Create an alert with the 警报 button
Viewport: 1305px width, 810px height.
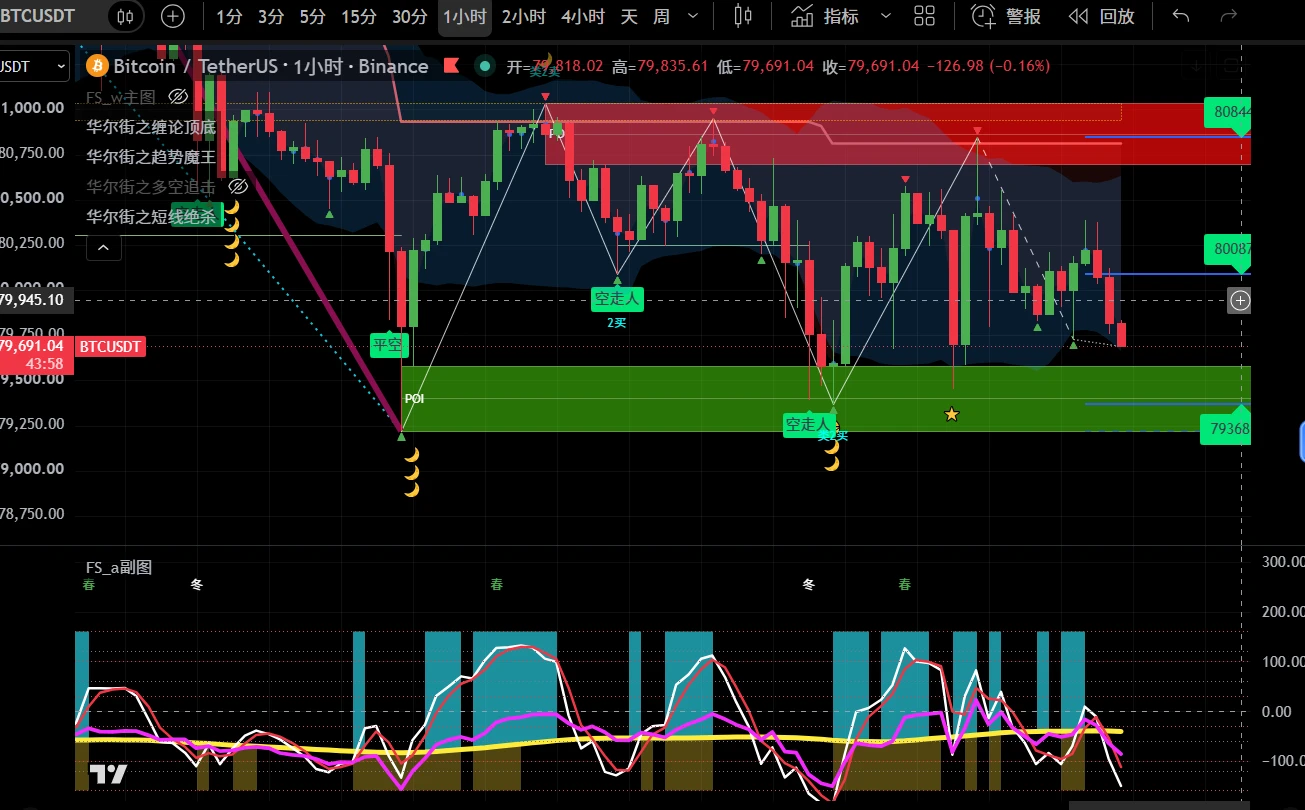click(x=1007, y=16)
